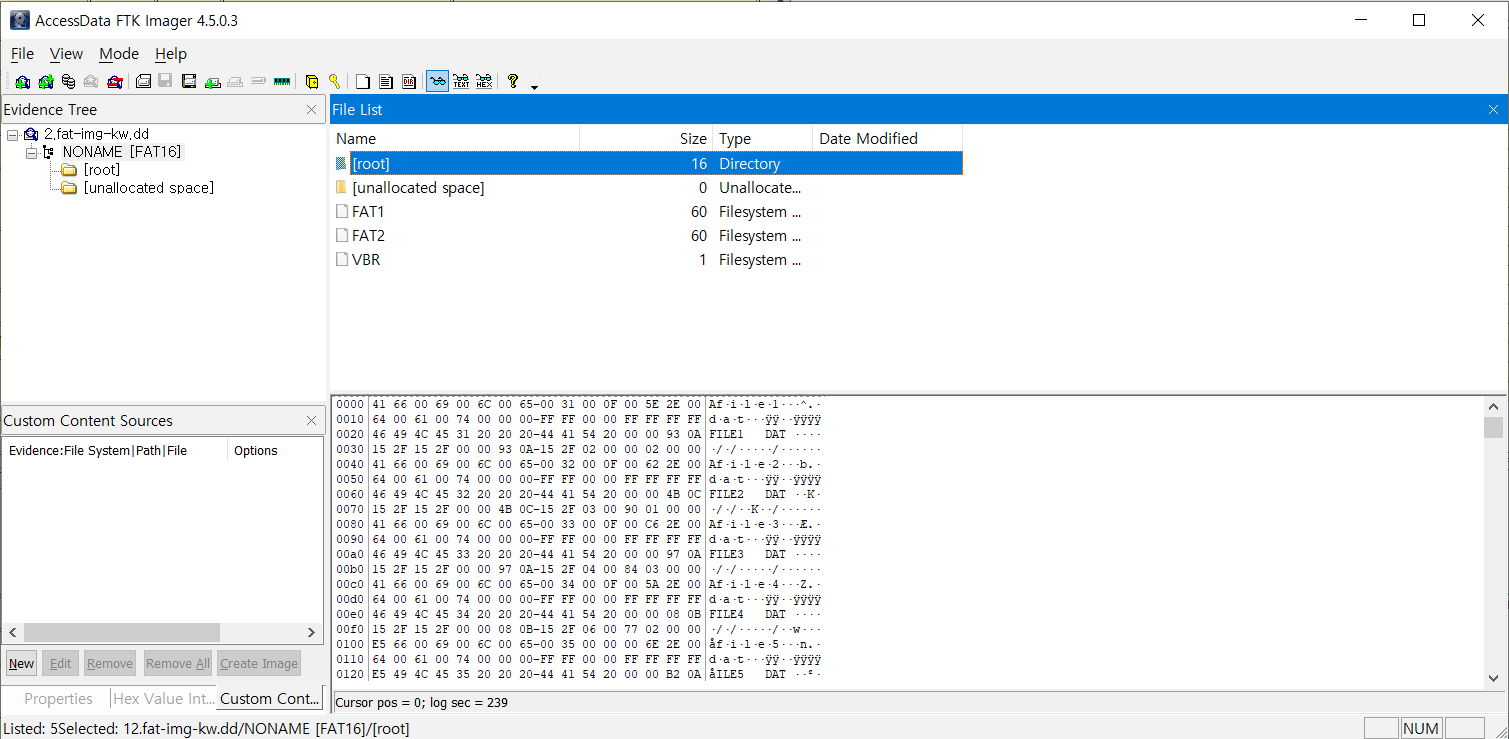
Task: Toggle automatic file view glasses icon
Action: tap(437, 82)
